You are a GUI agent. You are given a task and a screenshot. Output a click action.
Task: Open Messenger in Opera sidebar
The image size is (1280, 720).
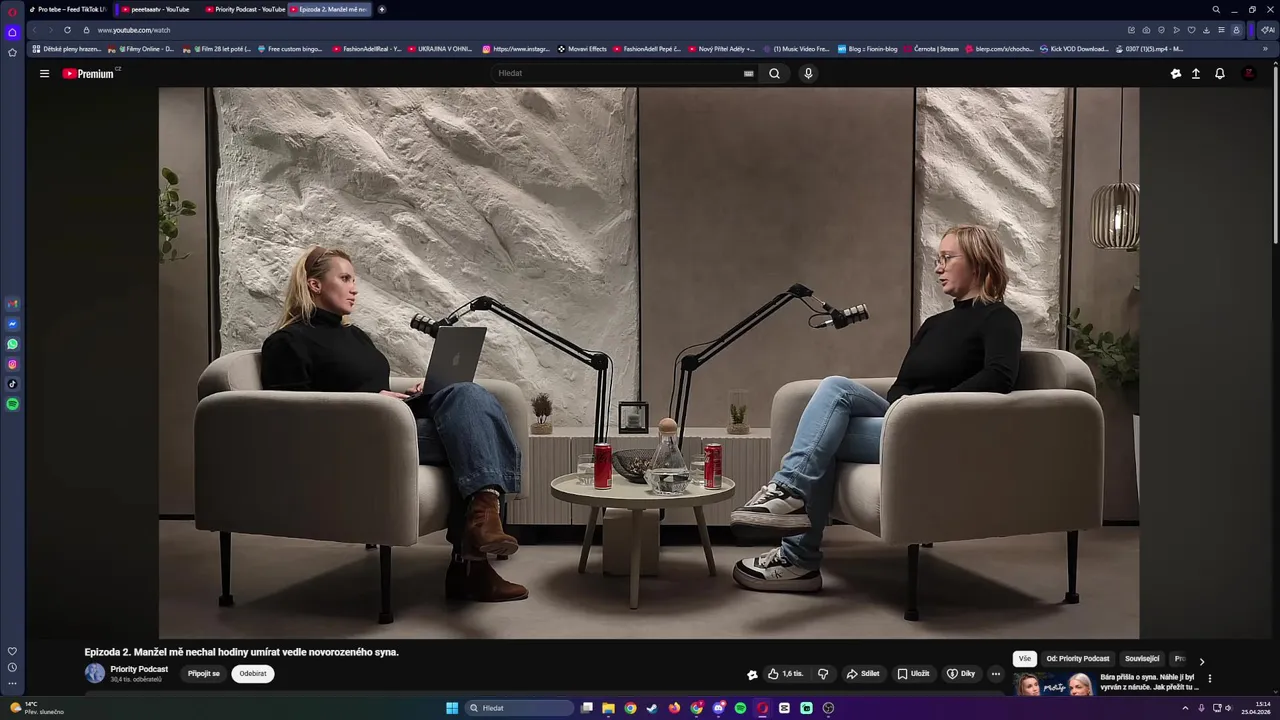coord(12,324)
